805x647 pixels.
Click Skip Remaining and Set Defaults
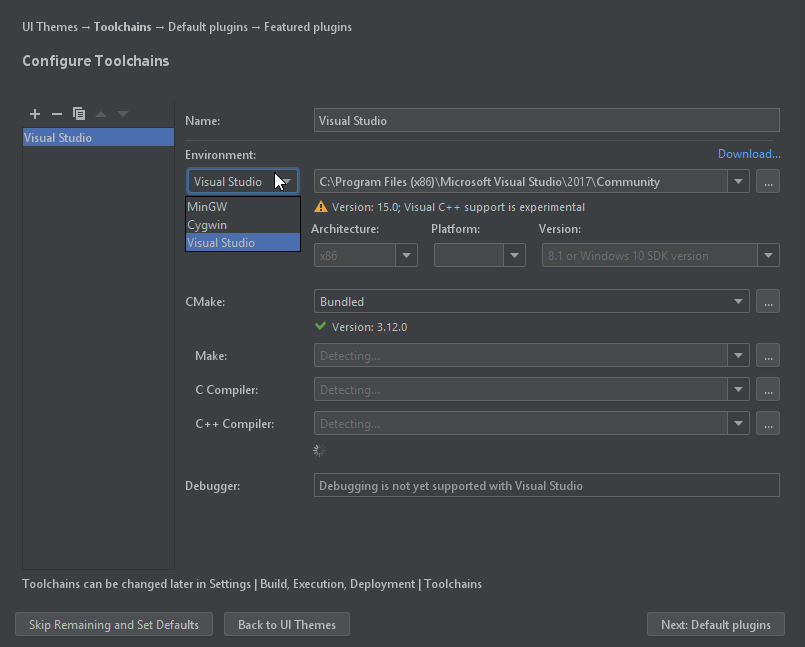(x=113, y=624)
